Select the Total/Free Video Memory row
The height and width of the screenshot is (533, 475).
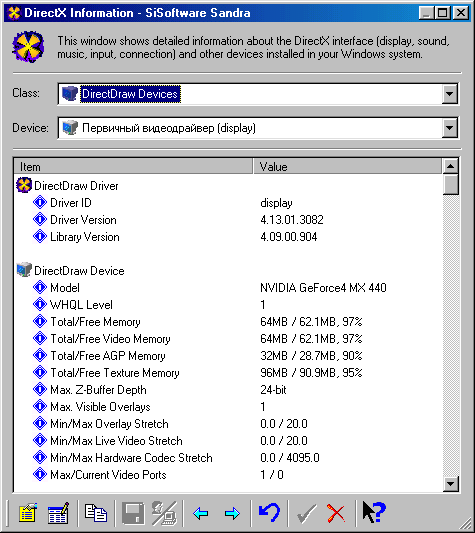pos(228,339)
